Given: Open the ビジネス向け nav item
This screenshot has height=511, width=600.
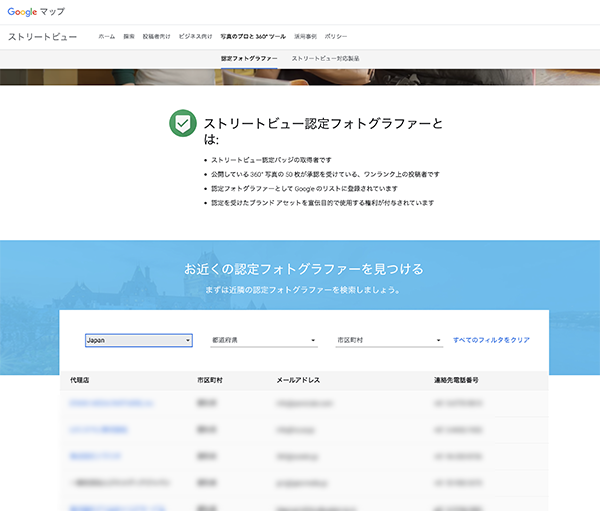Looking at the screenshot, I should pyautogui.click(x=196, y=36).
